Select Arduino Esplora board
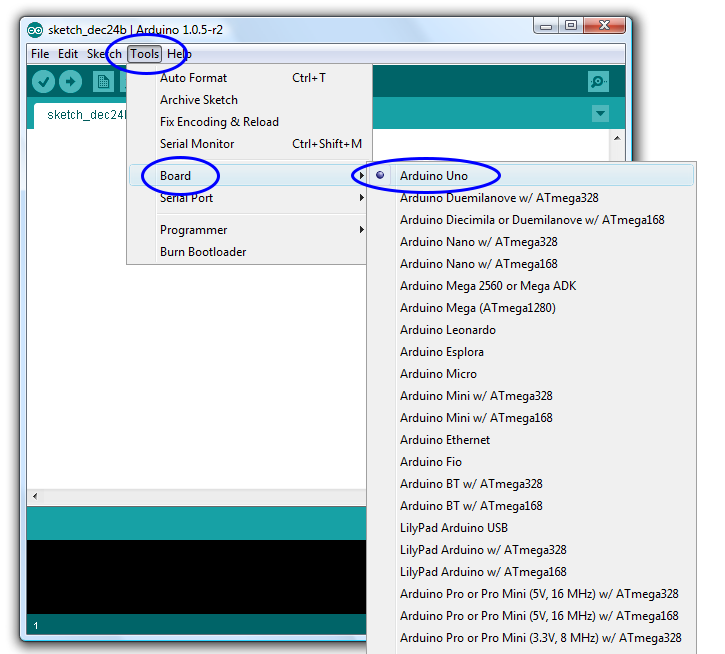Viewport: 725px width, 654px height. tap(532, 352)
